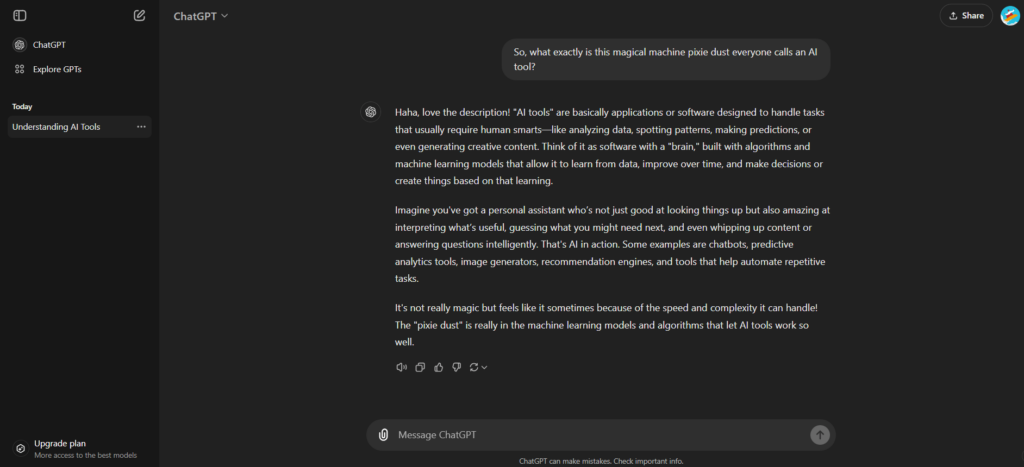Open the ChatGPT model selector dropdown

200,16
